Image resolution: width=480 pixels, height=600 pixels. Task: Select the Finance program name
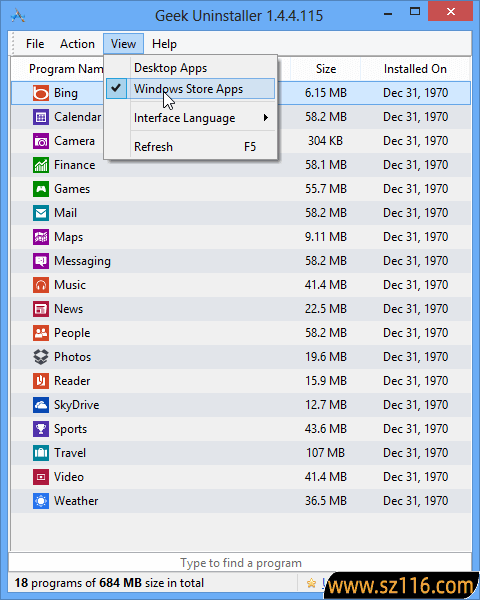click(75, 165)
